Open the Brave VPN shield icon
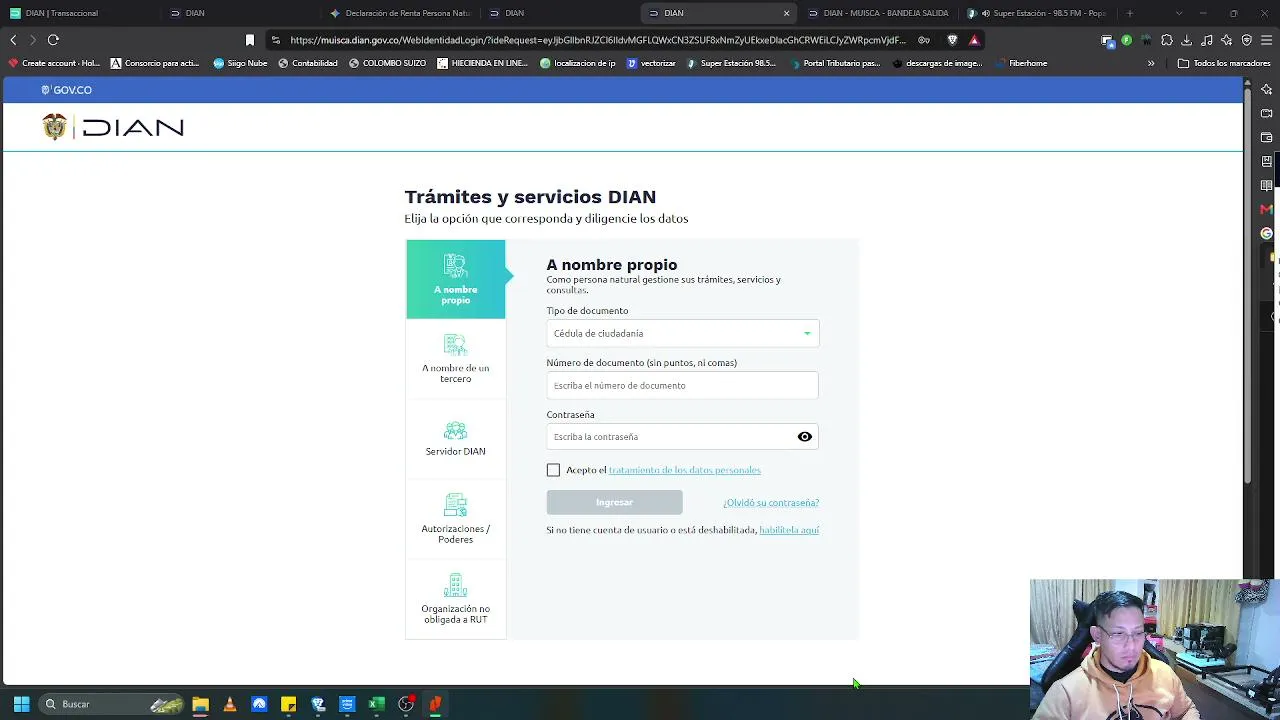 1246,40
